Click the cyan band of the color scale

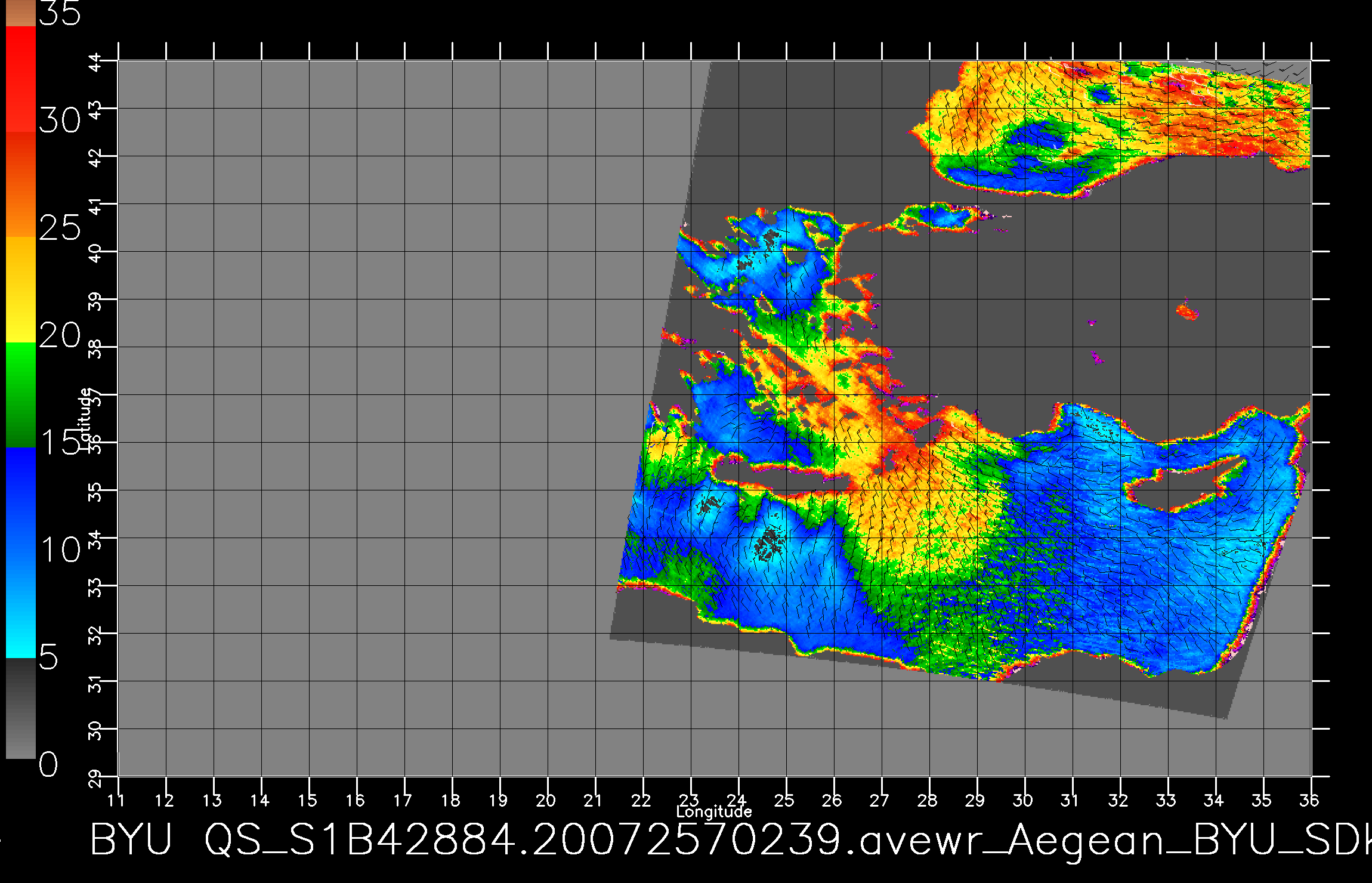coord(21,605)
